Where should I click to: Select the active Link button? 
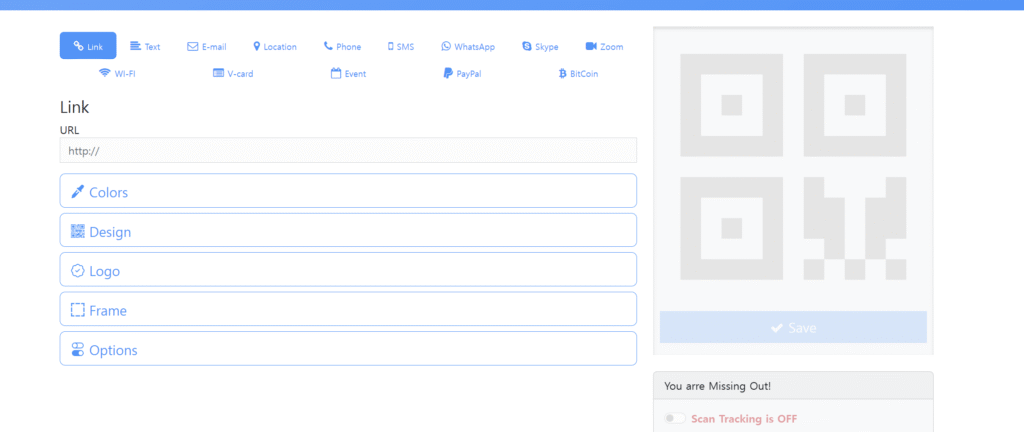point(88,46)
